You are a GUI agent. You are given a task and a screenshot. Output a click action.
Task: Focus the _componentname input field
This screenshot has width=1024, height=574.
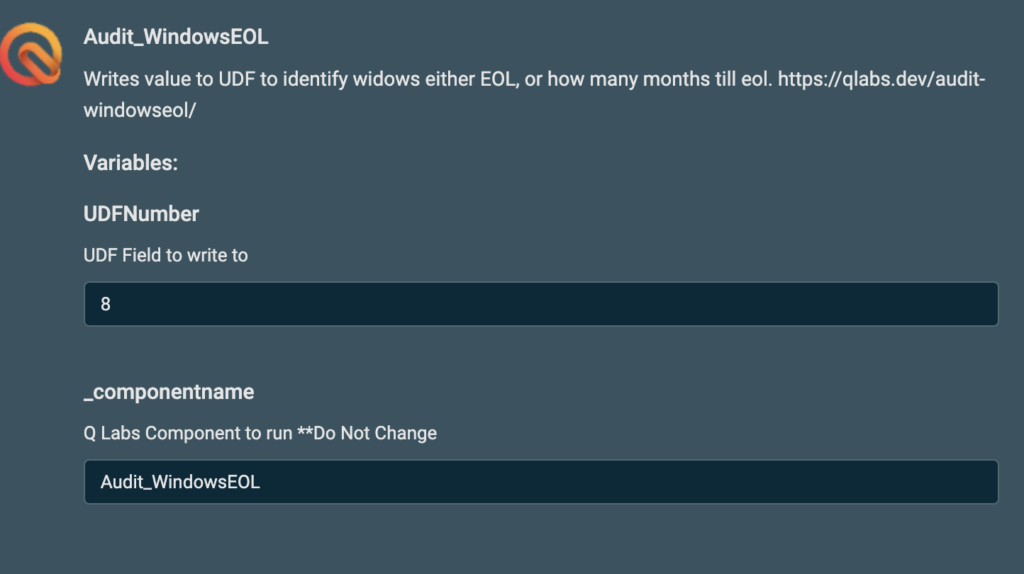(541, 482)
